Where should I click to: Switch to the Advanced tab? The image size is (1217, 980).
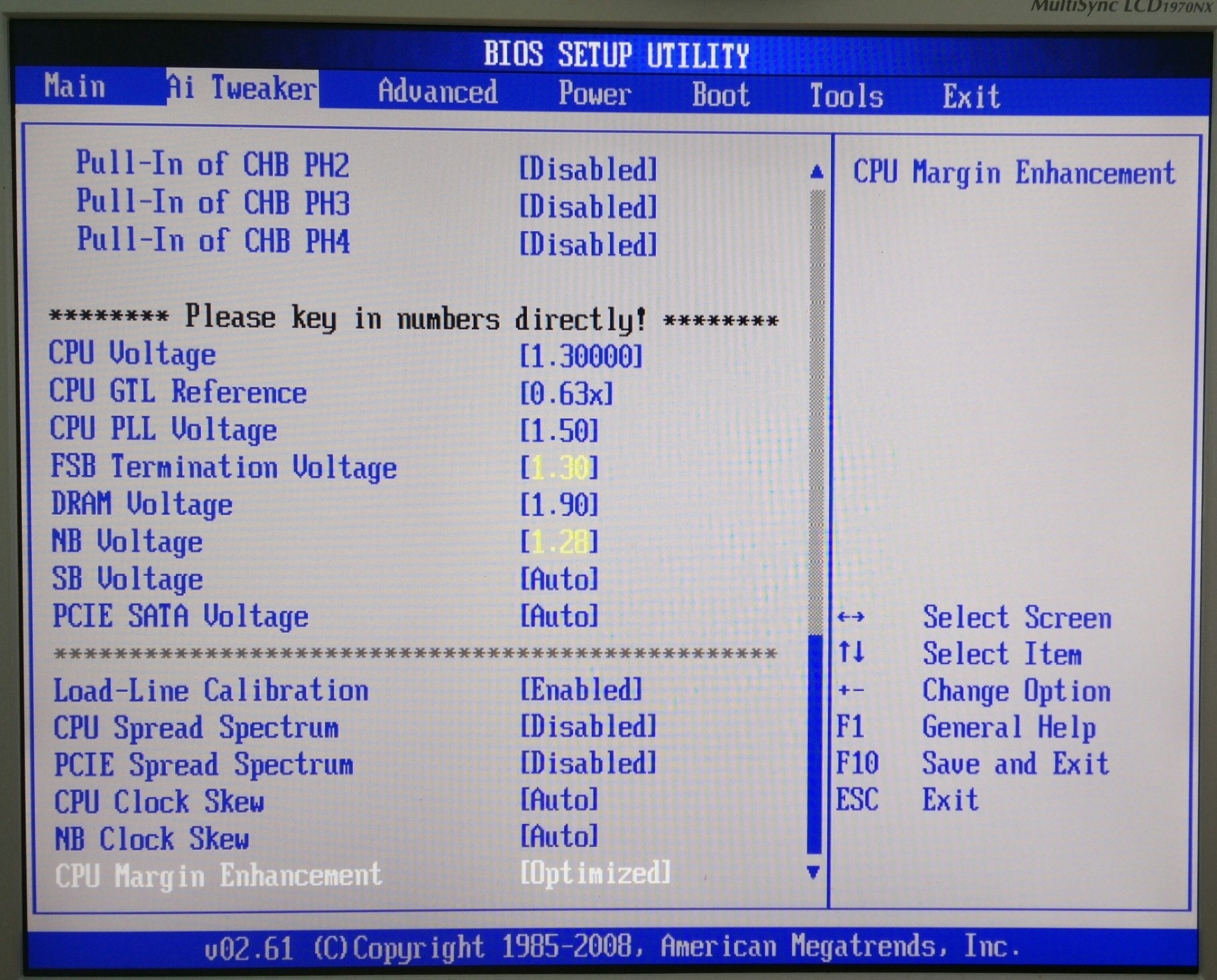click(x=438, y=92)
